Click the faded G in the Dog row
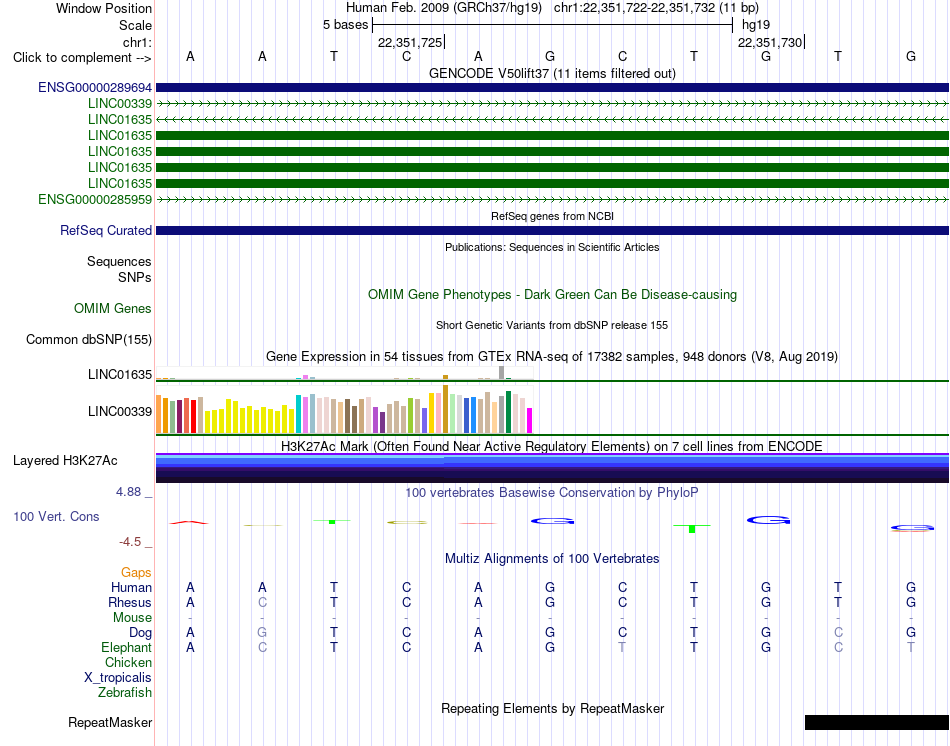This screenshot has width=950, height=746. (262, 633)
